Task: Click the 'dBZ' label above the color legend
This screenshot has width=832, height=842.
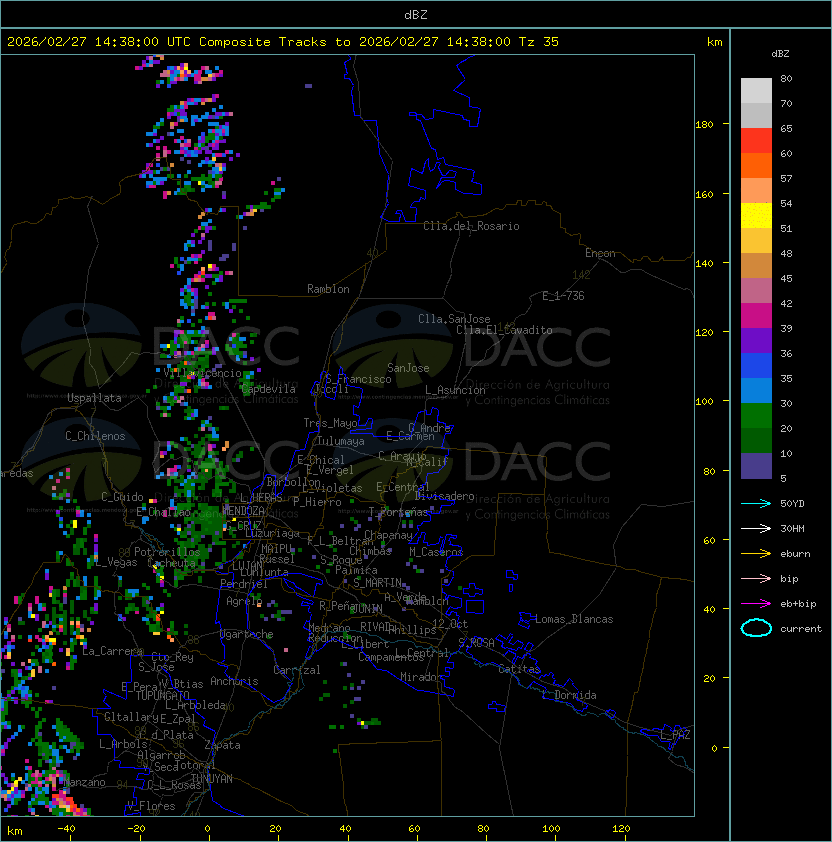Action: [780, 54]
